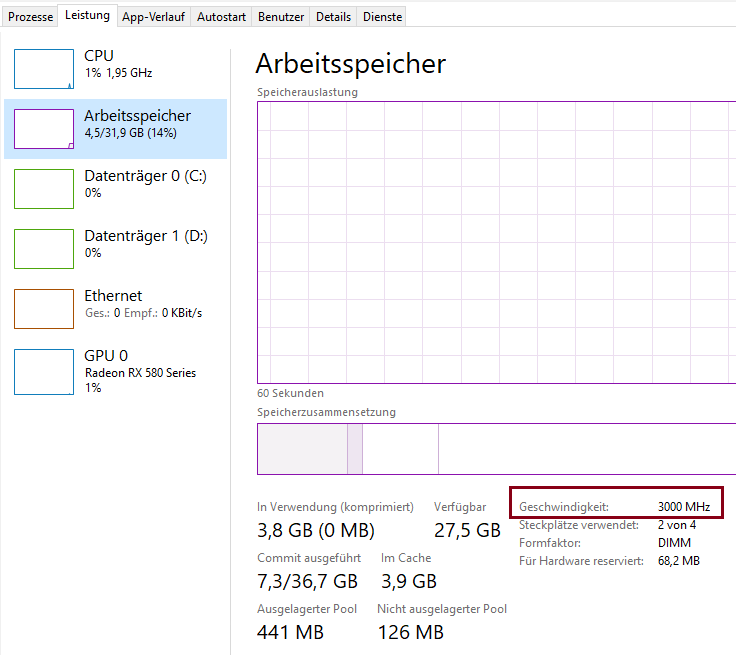This screenshot has width=736, height=655.
Task: Click the Speicherzusammensetzung memory composition bar
Action: [x=496, y=449]
